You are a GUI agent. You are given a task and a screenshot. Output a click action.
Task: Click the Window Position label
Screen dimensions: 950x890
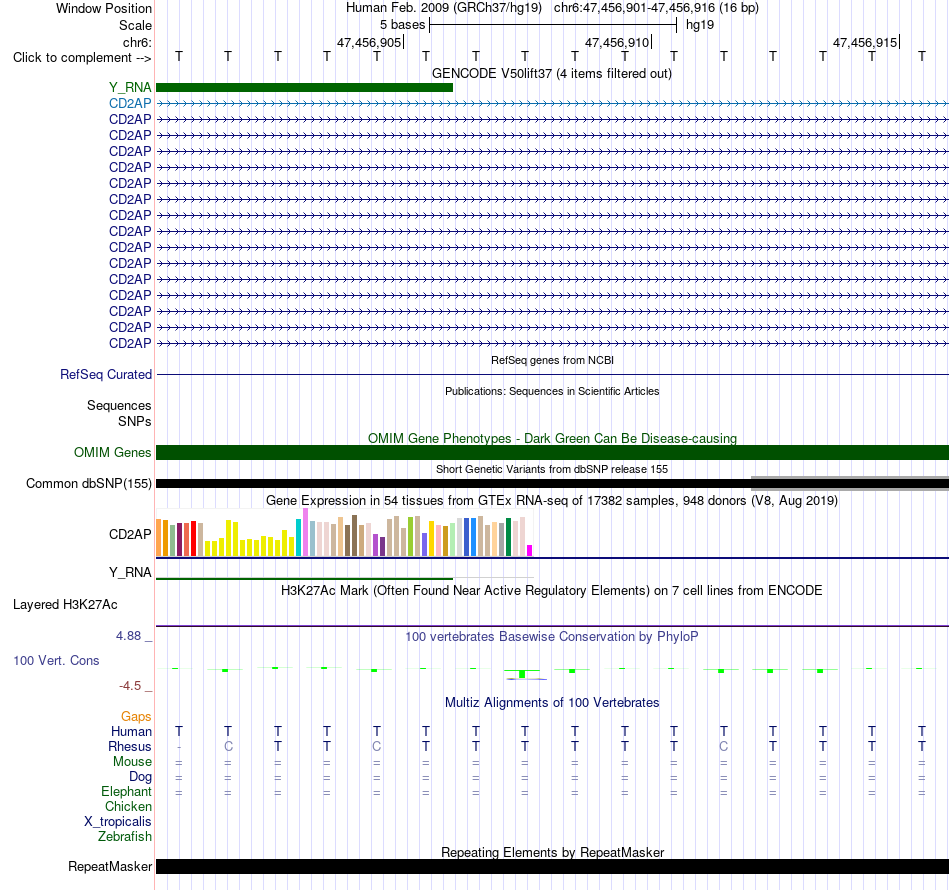coord(104,8)
